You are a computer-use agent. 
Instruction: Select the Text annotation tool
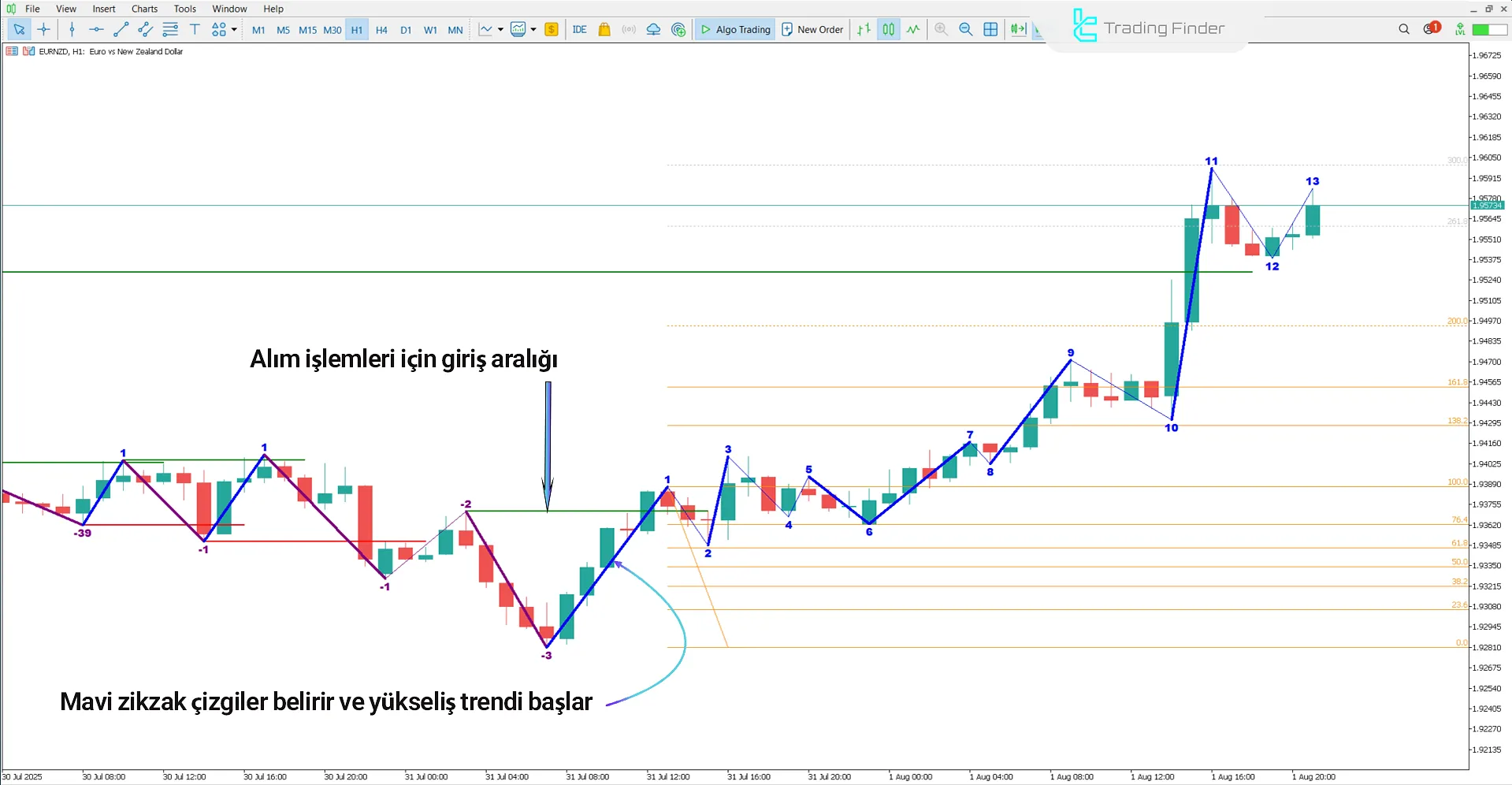(x=195, y=29)
